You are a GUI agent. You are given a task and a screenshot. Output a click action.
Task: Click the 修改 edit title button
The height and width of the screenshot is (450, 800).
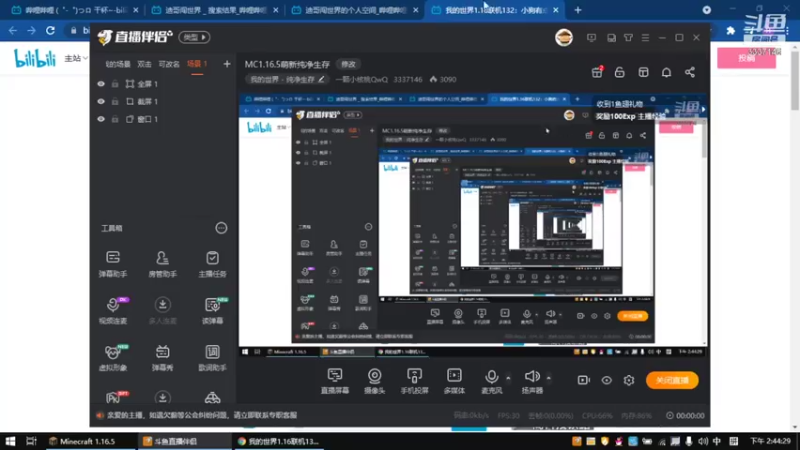pyautogui.click(x=348, y=64)
